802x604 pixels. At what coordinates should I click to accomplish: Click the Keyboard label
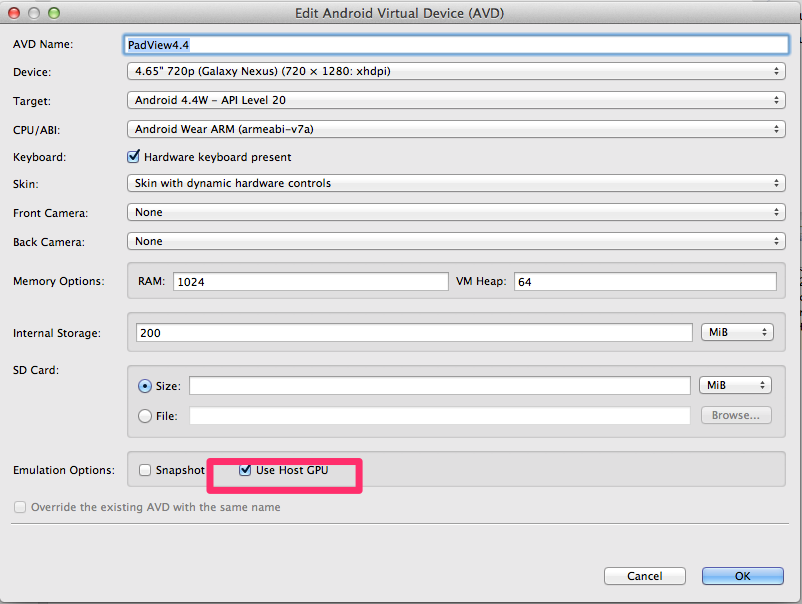pyautogui.click(x=39, y=158)
